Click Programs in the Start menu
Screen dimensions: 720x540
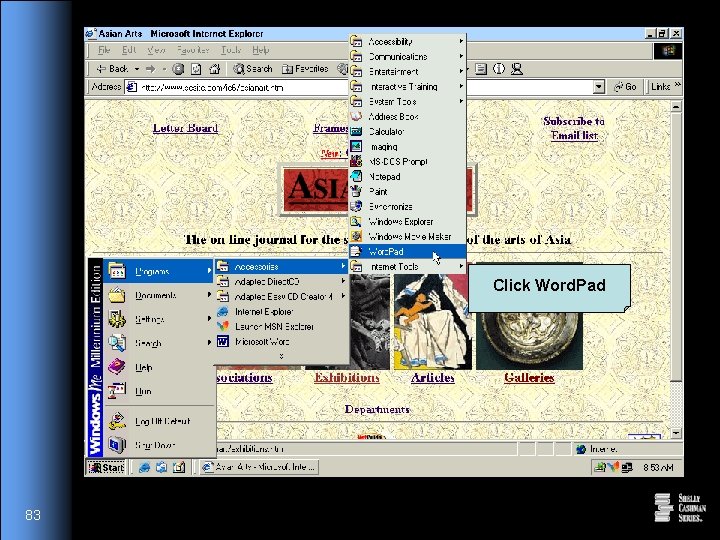point(159,271)
